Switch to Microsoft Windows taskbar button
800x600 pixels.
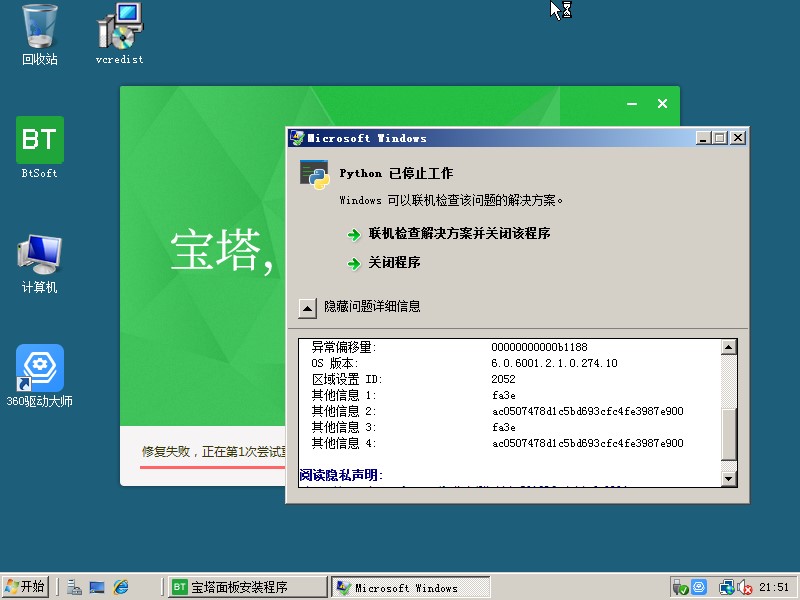pos(411,588)
